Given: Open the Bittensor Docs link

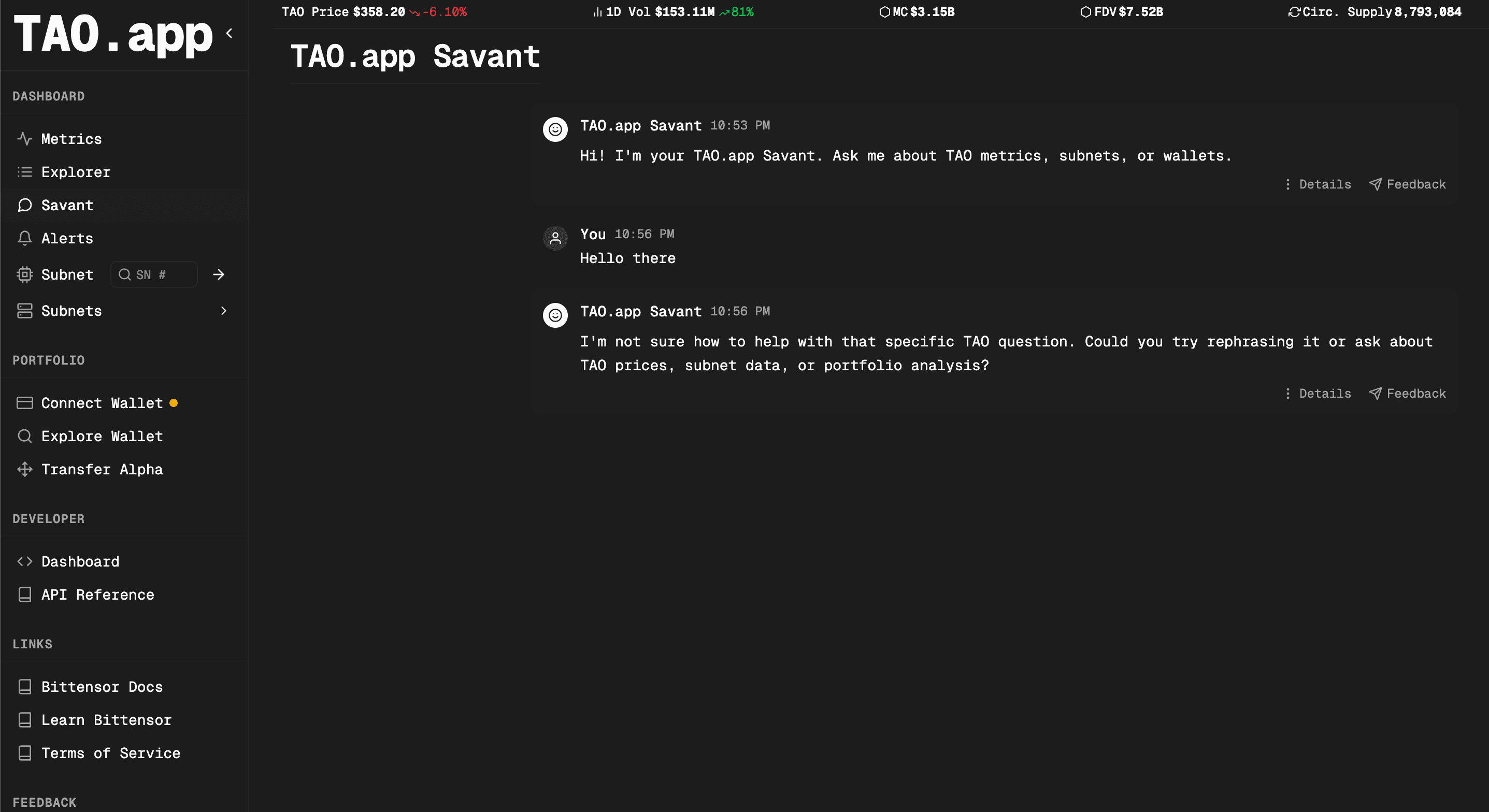Looking at the screenshot, I should (102, 687).
